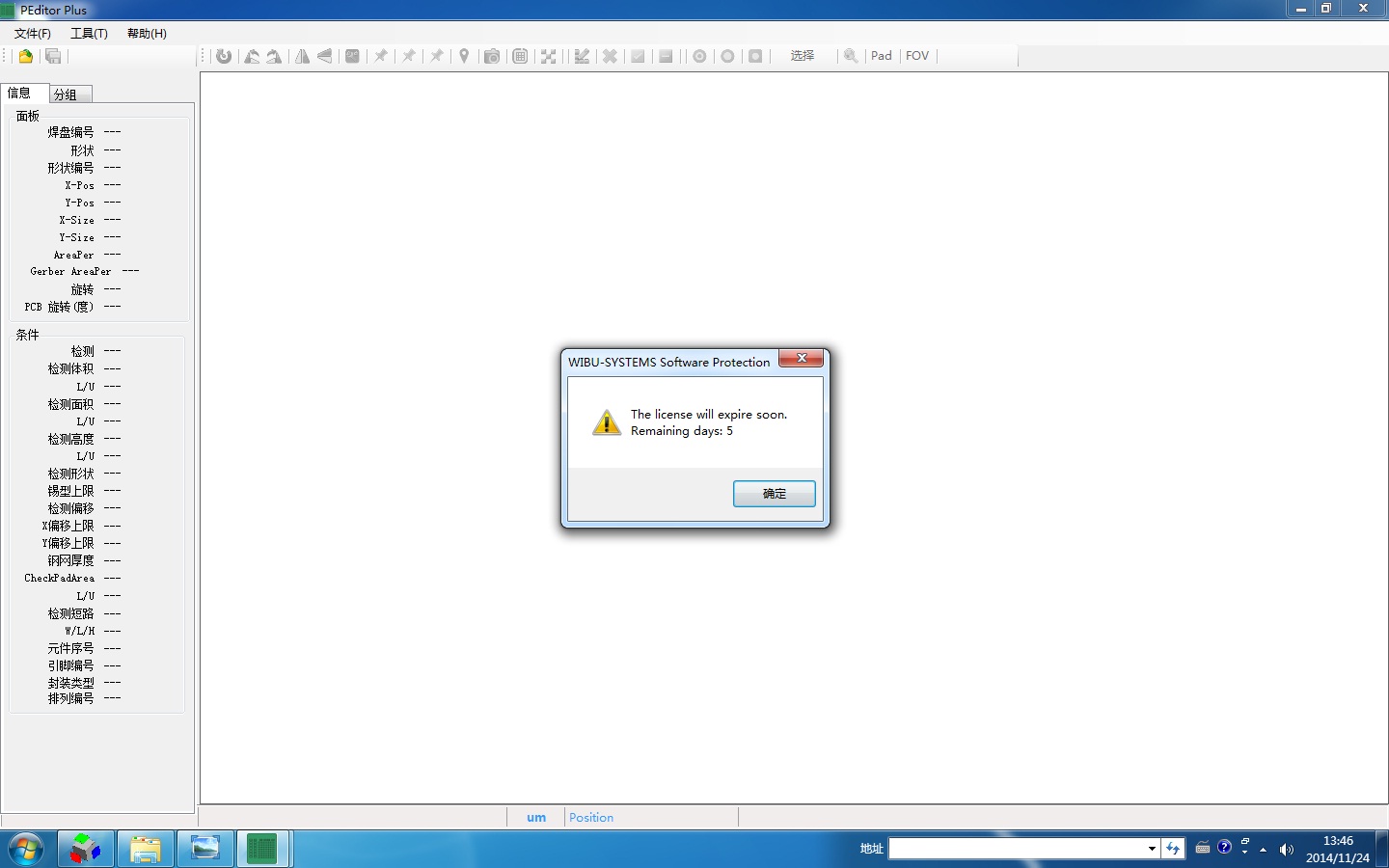Click the rotate refresh toolbar icon

pyautogui.click(x=224, y=56)
